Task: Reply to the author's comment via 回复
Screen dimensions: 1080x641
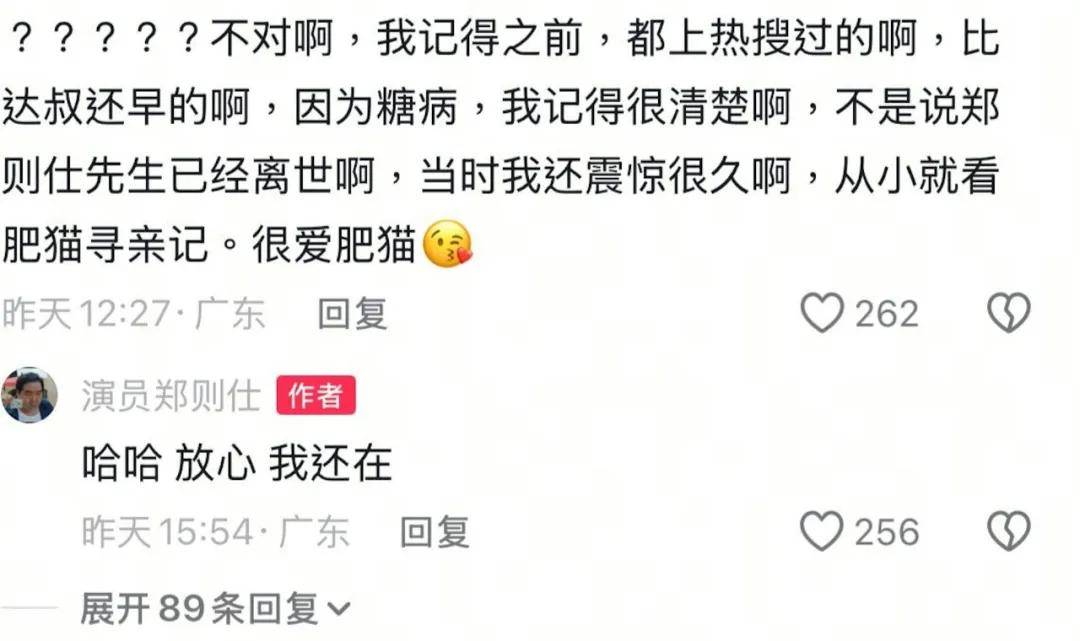Action: pyautogui.click(x=435, y=532)
